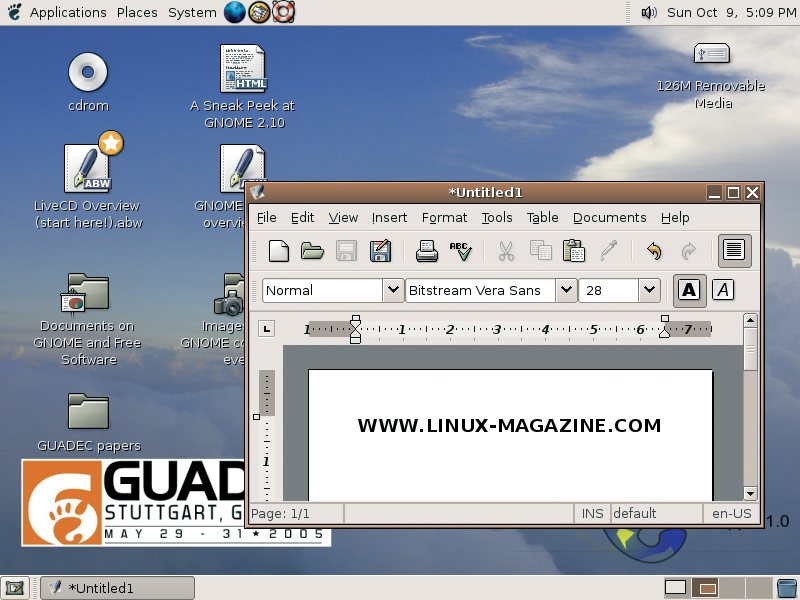Screen dimensions: 800x600
Task: Open the System menu in top panel
Action: [192, 12]
